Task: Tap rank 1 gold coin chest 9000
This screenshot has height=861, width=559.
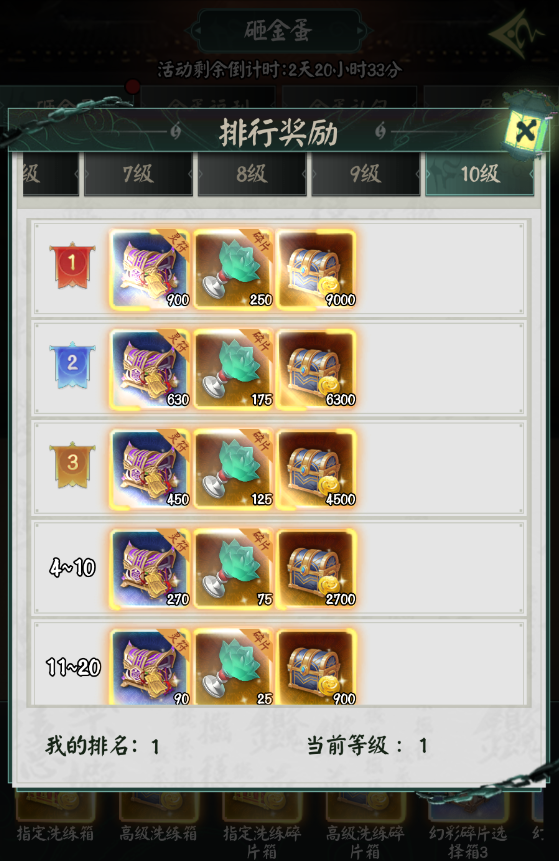Action: click(x=317, y=269)
